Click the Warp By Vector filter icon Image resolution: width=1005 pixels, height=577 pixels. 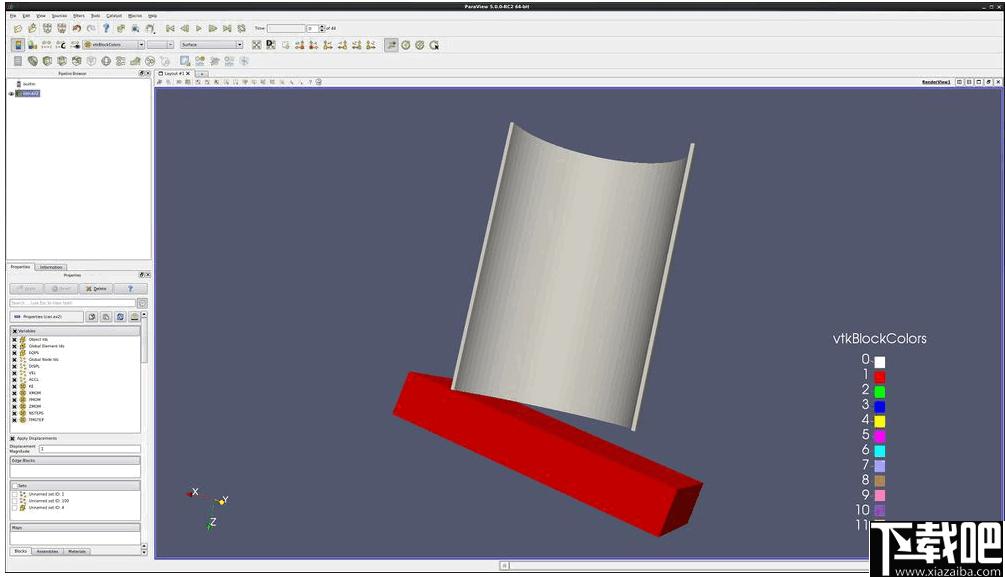(135, 61)
